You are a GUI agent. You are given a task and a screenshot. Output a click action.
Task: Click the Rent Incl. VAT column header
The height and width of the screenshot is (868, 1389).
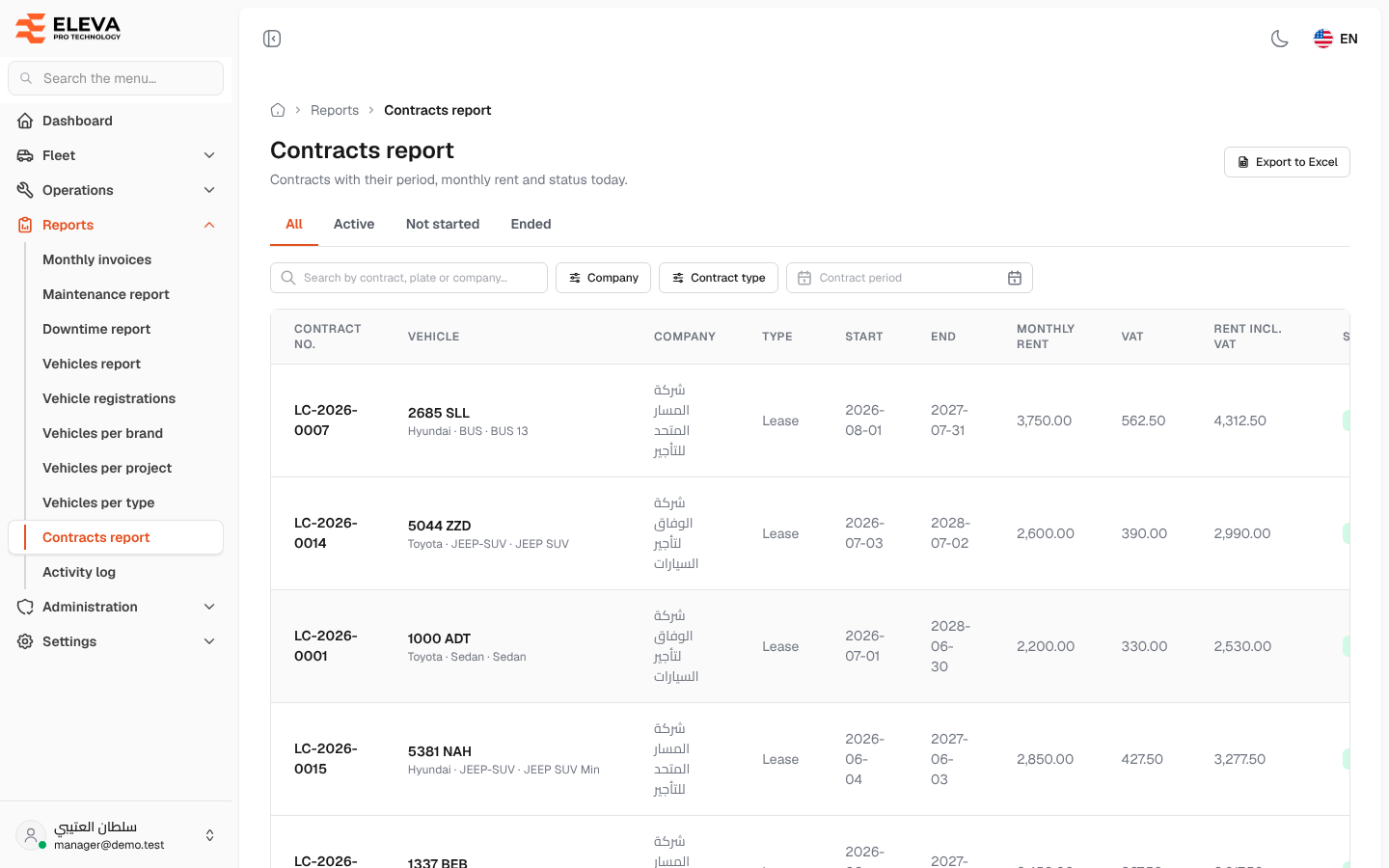pyautogui.click(x=1248, y=337)
